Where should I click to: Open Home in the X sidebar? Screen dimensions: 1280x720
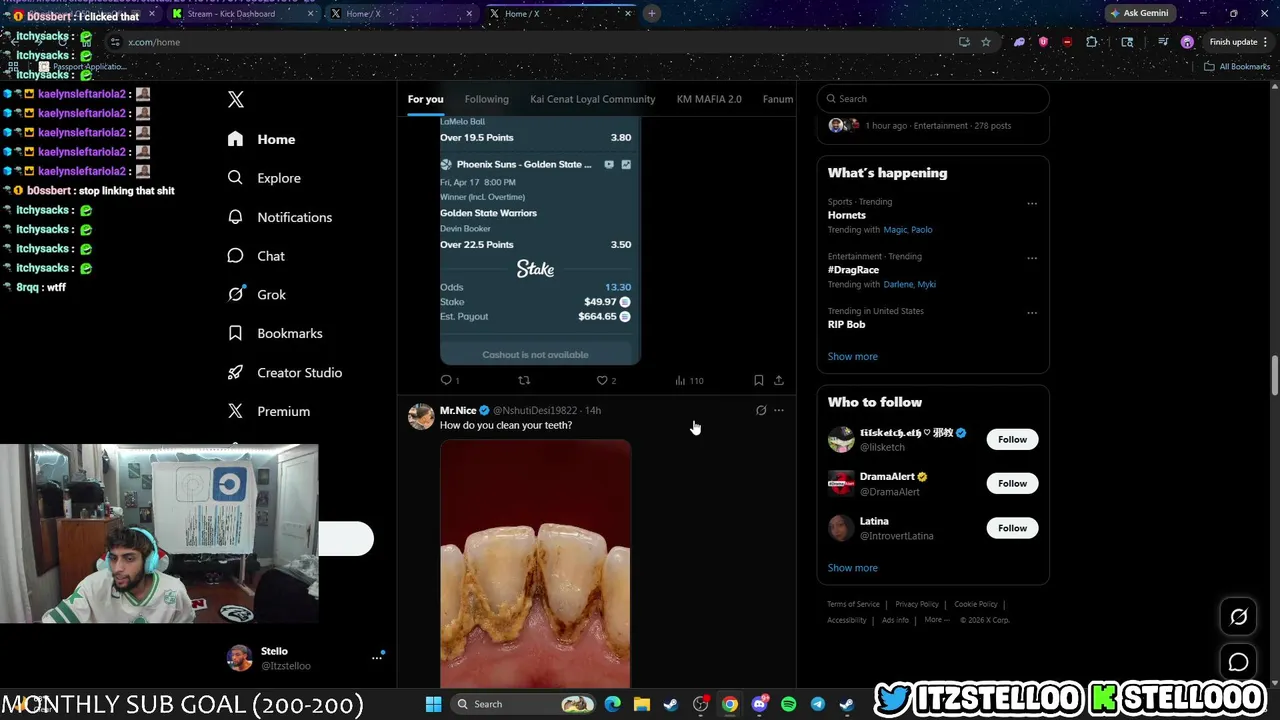coord(261,139)
